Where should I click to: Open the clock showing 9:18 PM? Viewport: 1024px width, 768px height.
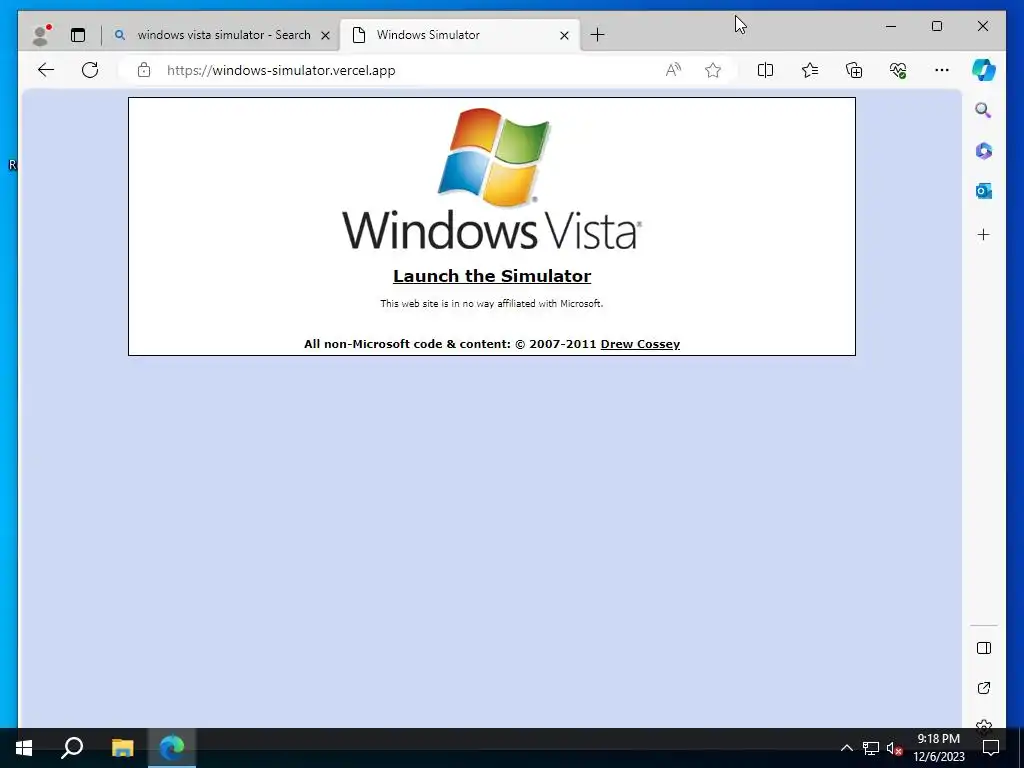click(938, 748)
